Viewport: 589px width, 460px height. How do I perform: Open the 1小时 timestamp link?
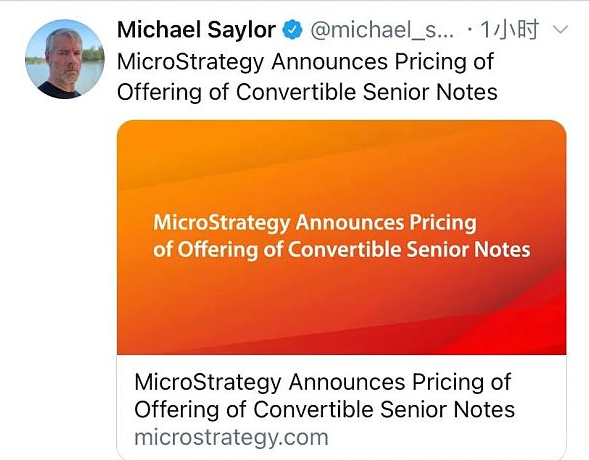pyautogui.click(x=509, y=29)
